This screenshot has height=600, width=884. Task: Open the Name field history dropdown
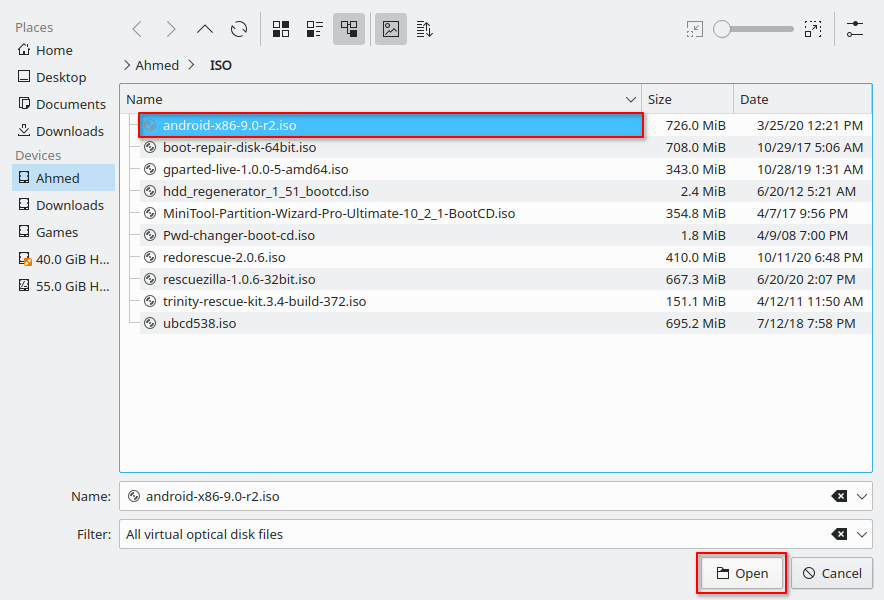click(x=861, y=496)
